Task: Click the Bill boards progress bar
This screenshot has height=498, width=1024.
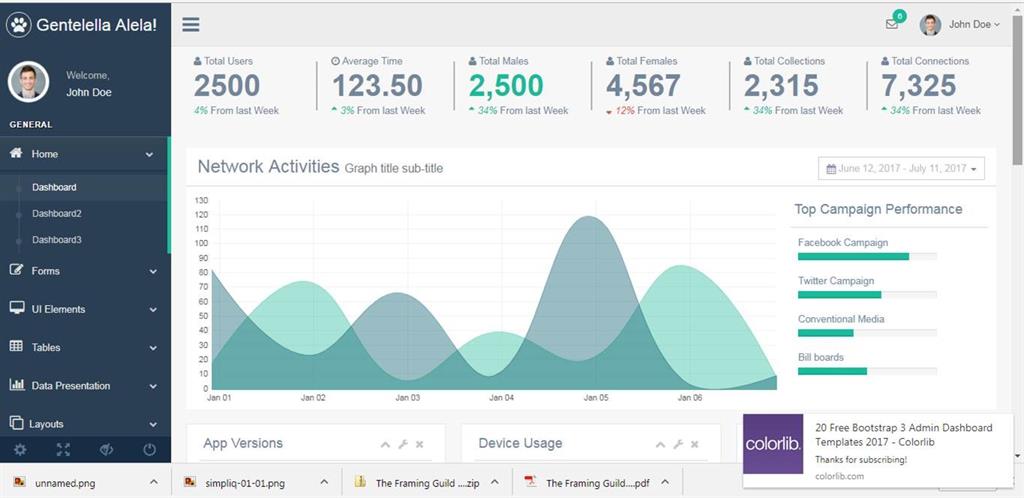Action: tap(867, 371)
